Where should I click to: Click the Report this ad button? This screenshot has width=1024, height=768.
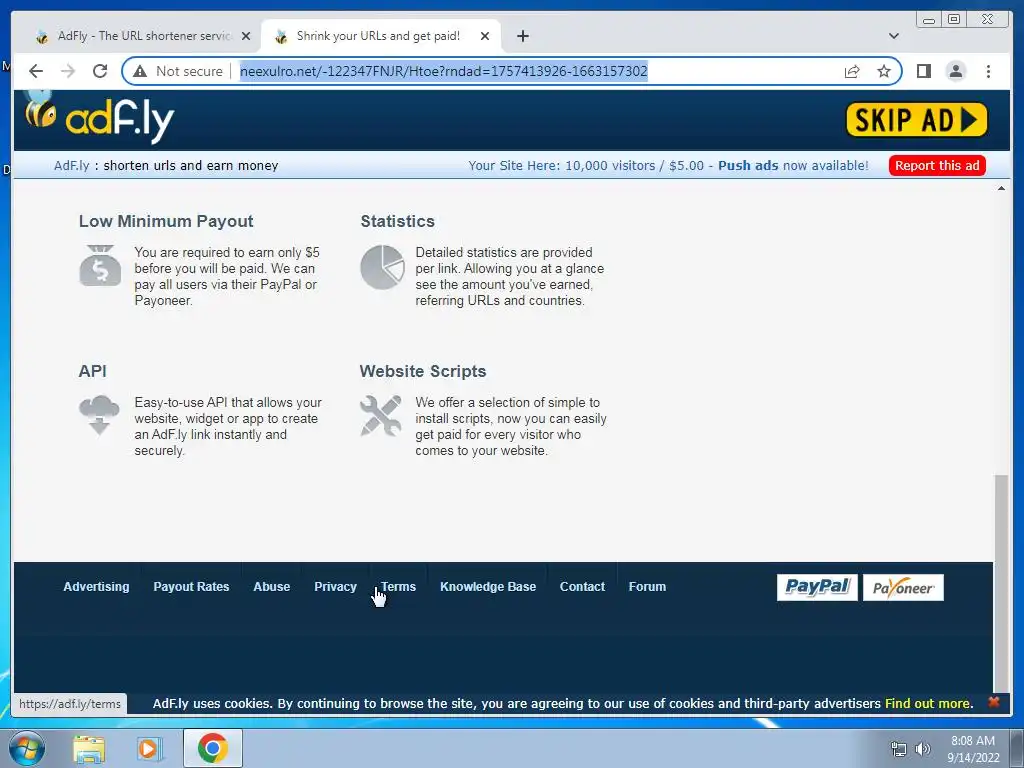(936, 166)
